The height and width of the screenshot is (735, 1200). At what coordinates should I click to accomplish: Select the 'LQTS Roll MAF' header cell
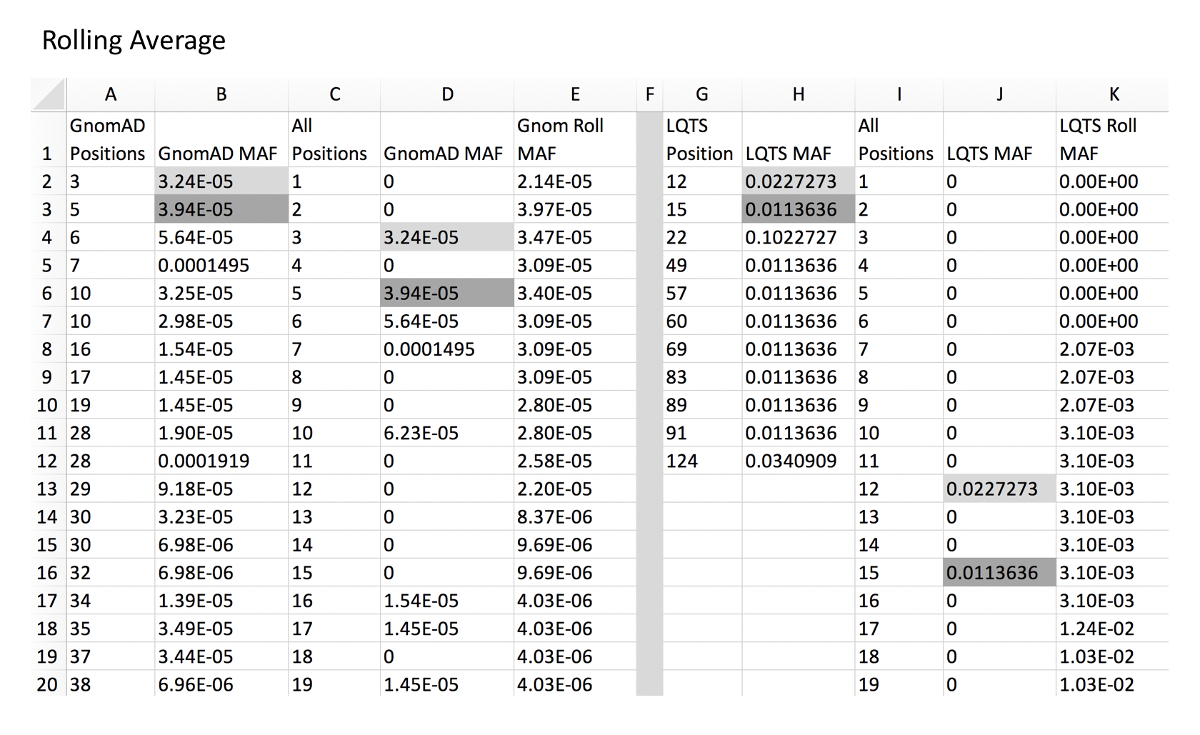click(x=1112, y=140)
